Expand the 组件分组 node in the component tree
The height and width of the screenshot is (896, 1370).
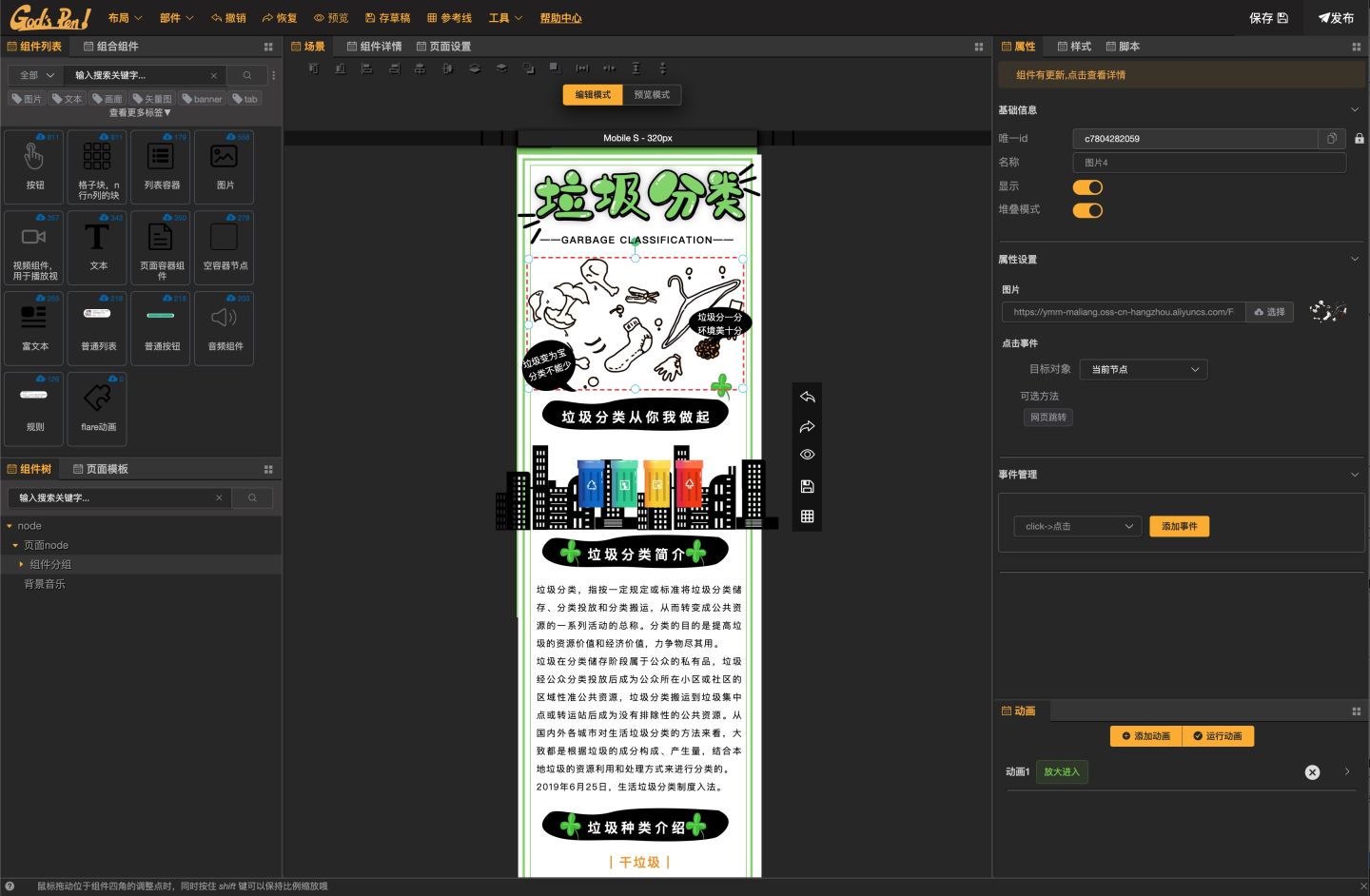21,564
